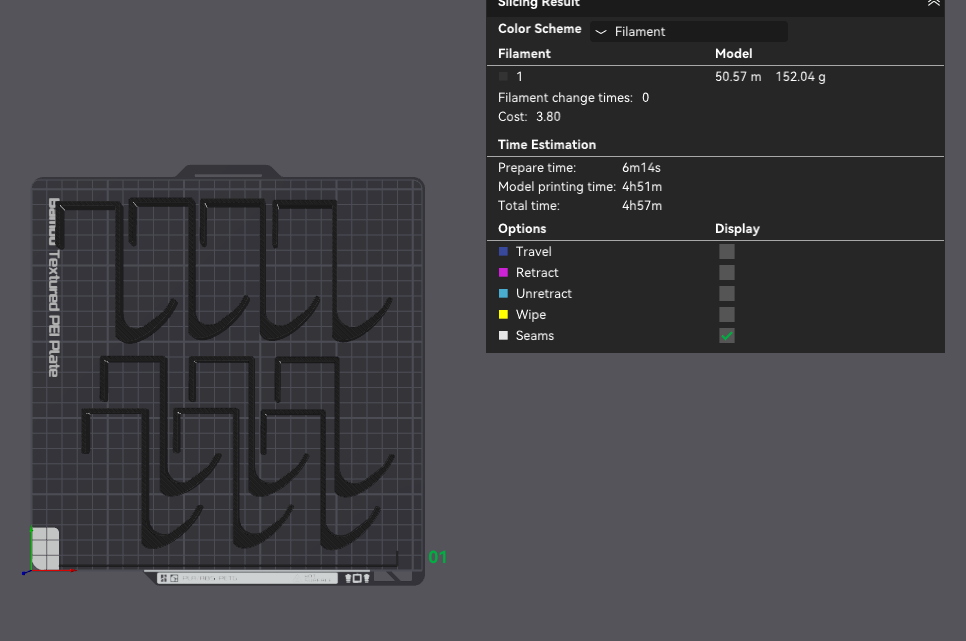Image resolution: width=966 pixels, height=641 pixels.
Task: Enable Wipe display checkbox
Action: (727, 314)
